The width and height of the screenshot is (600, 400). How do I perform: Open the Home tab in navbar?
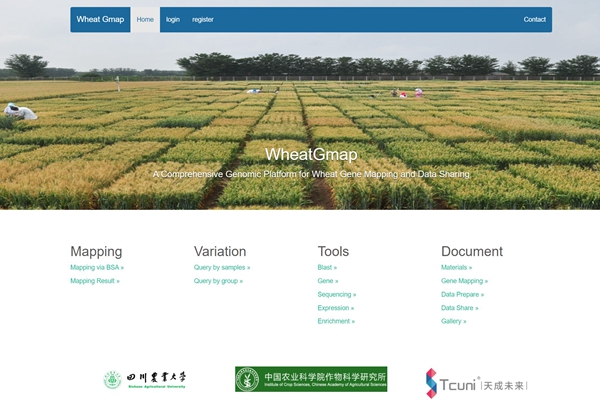[x=145, y=19]
